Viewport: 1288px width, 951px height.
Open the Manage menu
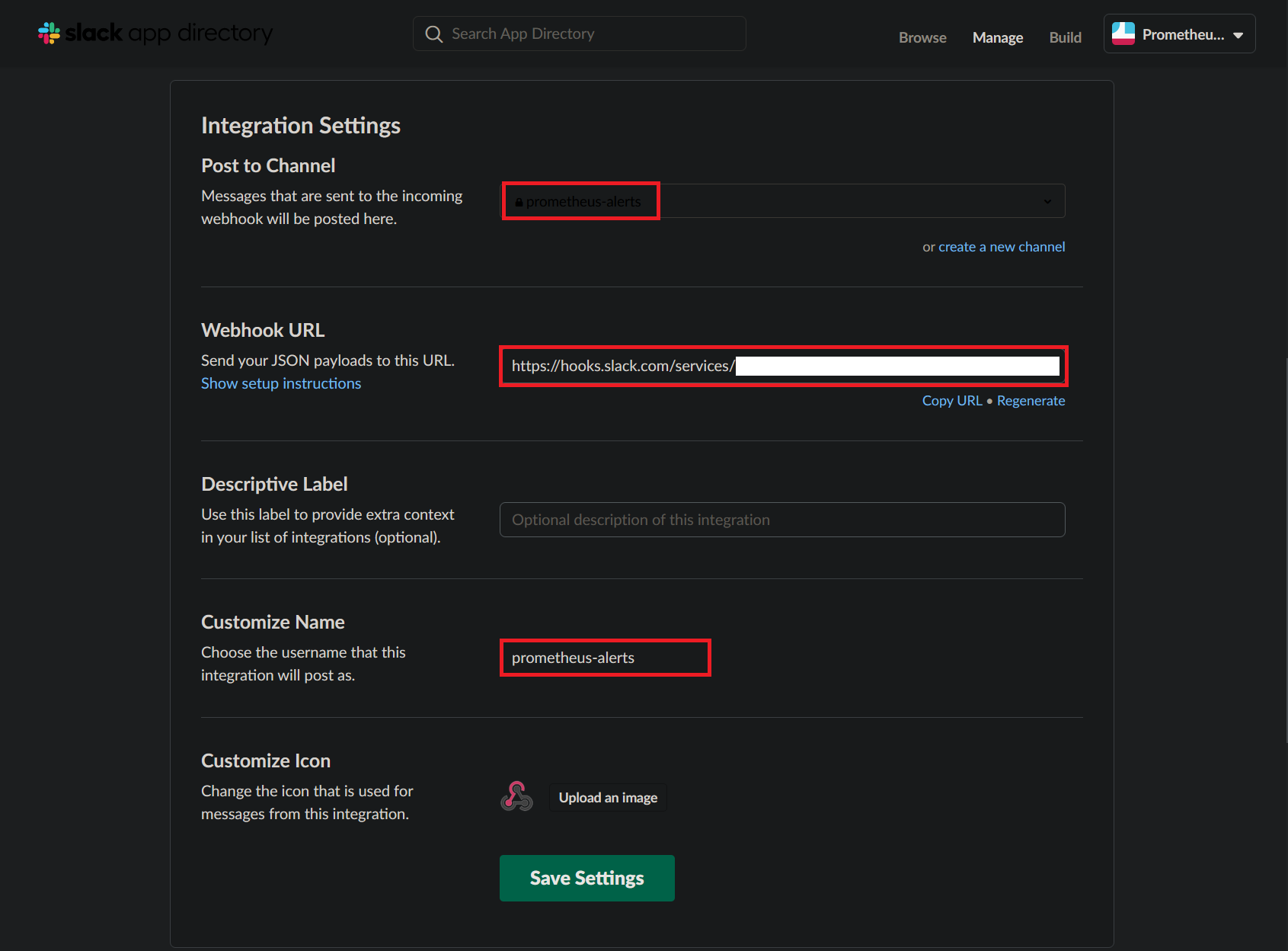coord(998,37)
